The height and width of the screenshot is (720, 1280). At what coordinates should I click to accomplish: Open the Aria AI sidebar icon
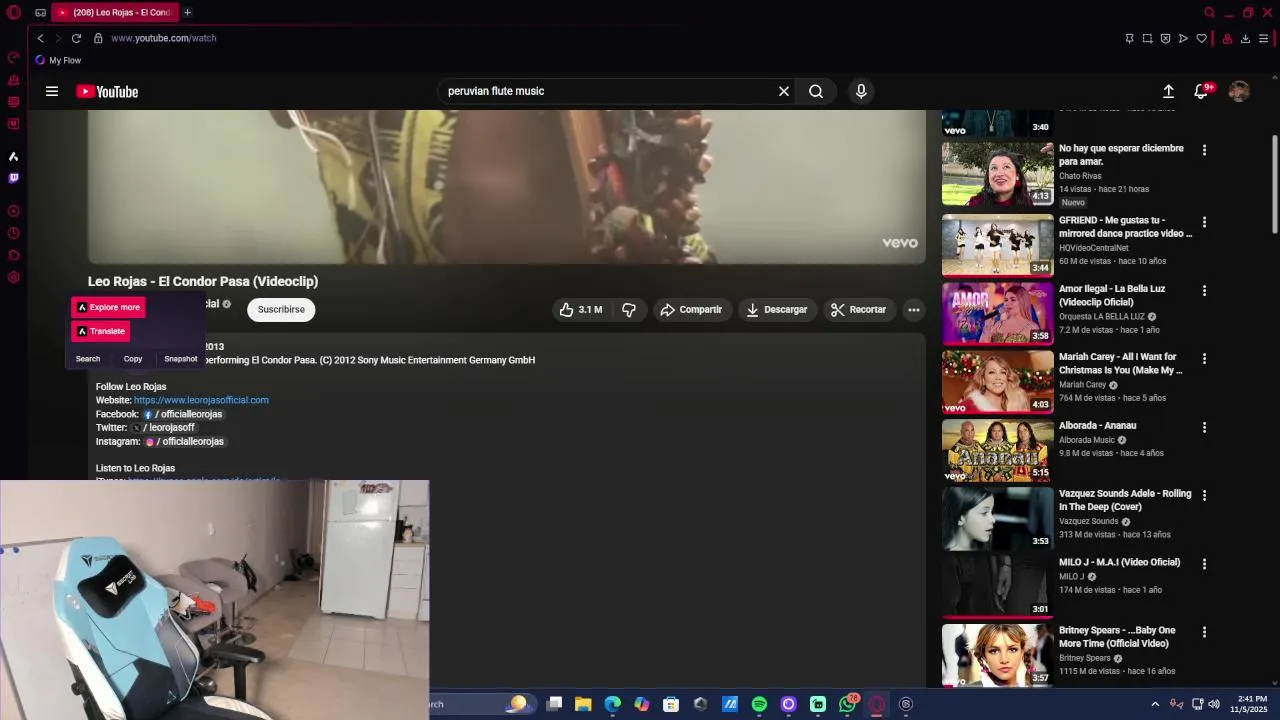coord(13,156)
